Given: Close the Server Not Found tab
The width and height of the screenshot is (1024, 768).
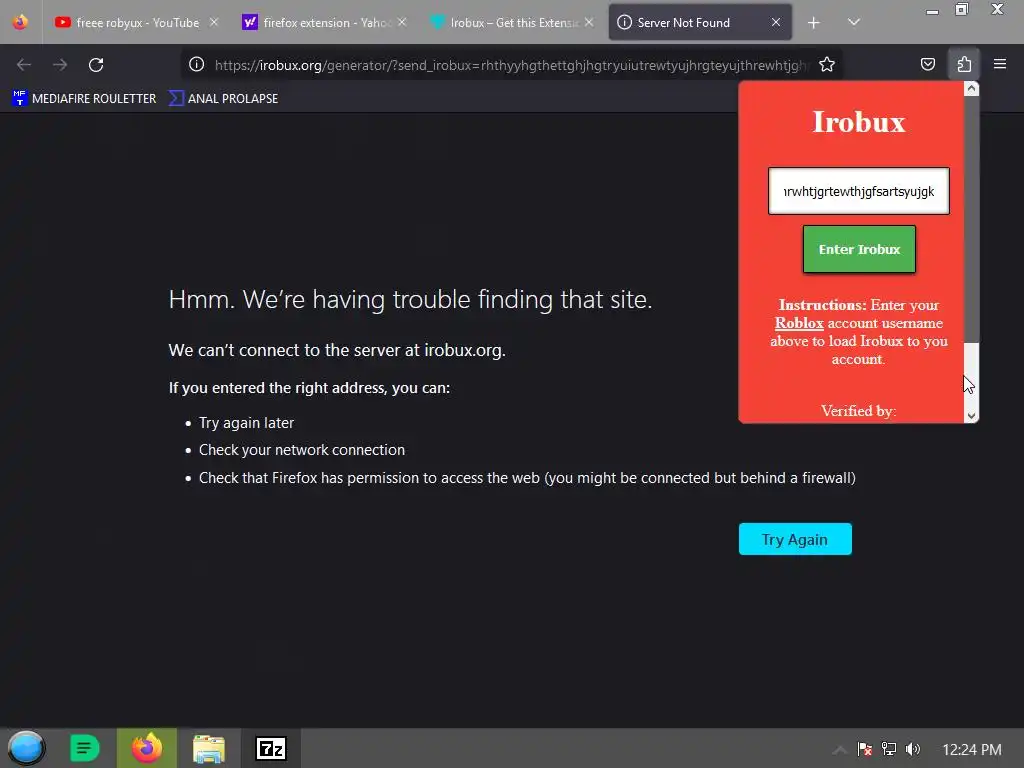Looking at the screenshot, I should point(776,22).
